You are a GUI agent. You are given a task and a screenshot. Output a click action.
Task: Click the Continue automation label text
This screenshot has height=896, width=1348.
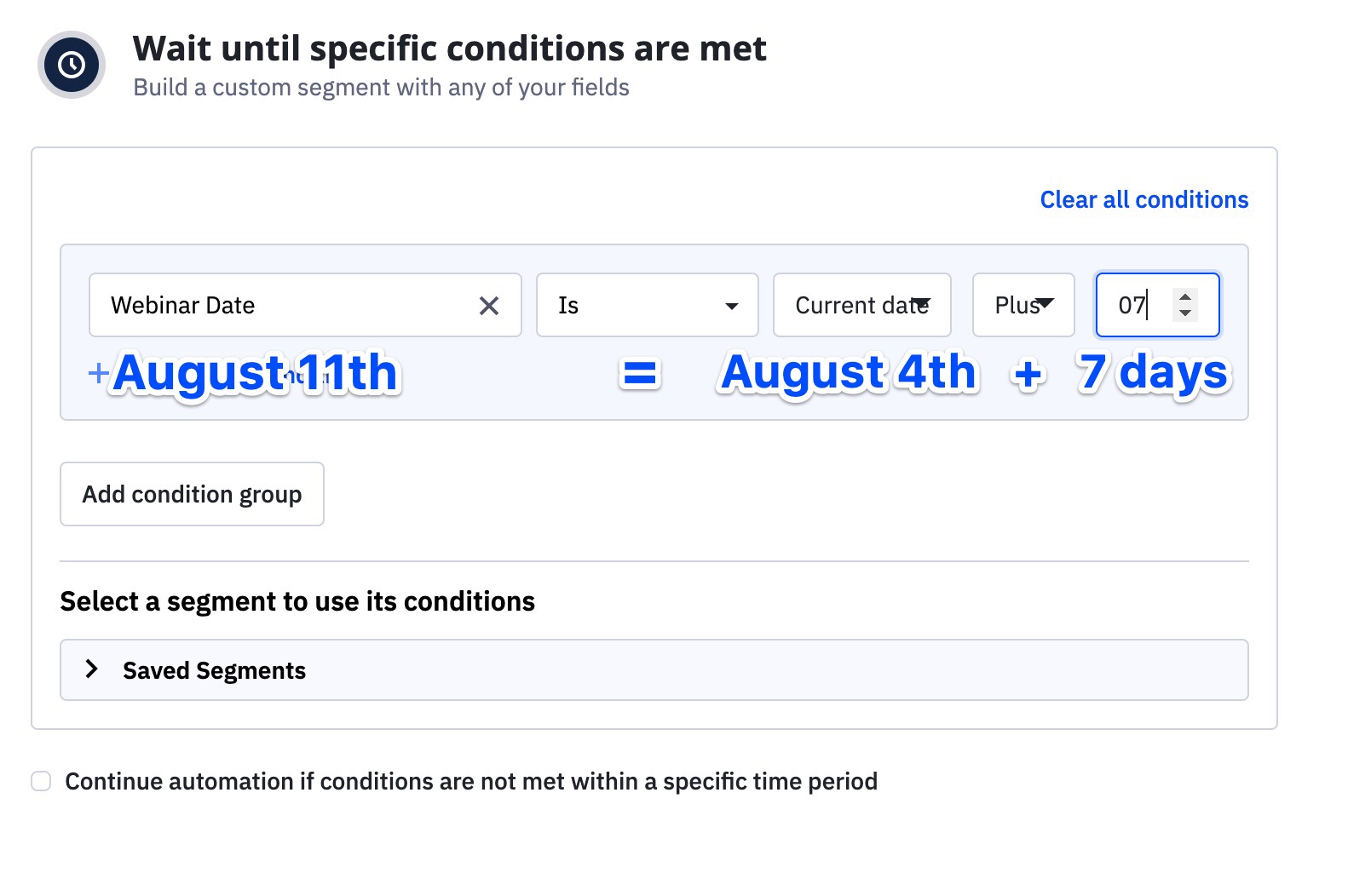(x=470, y=781)
